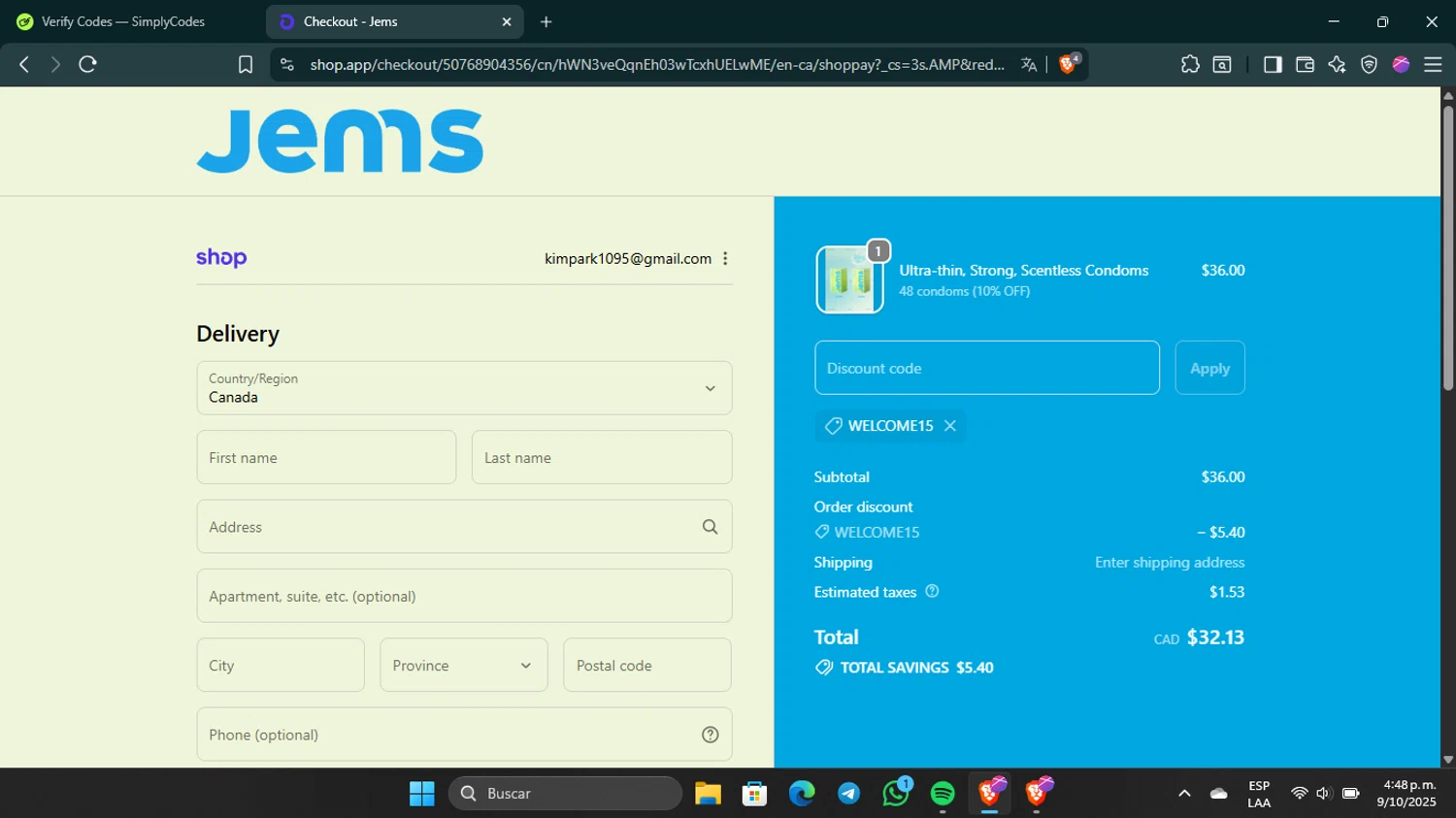Click into the Discount code field
The width and height of the screenshot is (1456, 818).
click(x=987, y=368)
